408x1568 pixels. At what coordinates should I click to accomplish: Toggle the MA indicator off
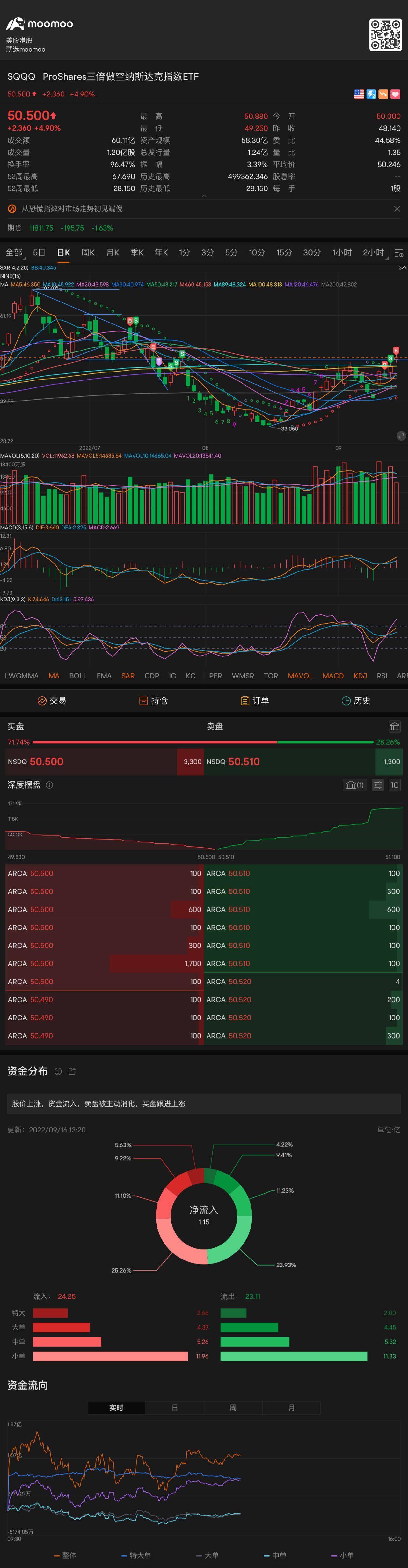click(54, 676)
